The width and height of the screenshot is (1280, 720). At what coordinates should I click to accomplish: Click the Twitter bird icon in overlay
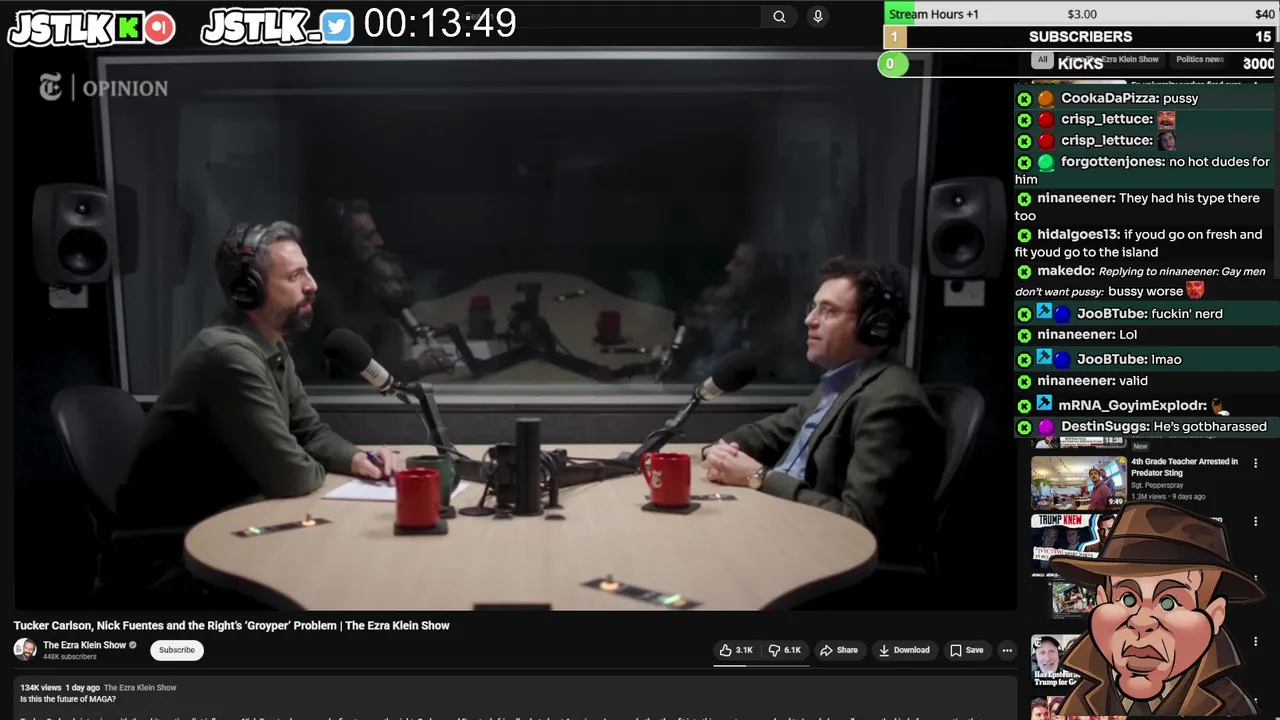tap(337, 27)
